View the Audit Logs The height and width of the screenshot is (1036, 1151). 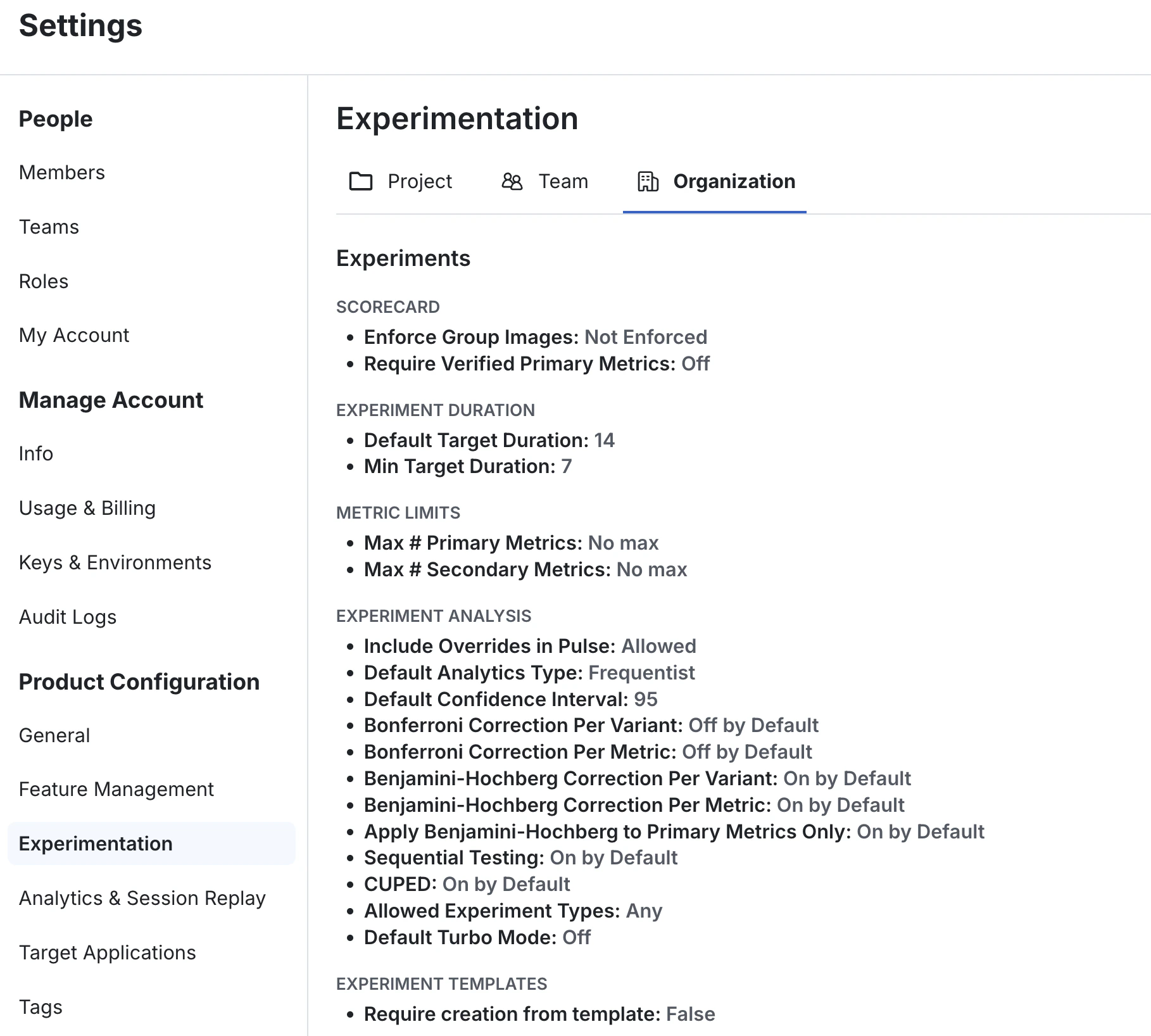67,617
